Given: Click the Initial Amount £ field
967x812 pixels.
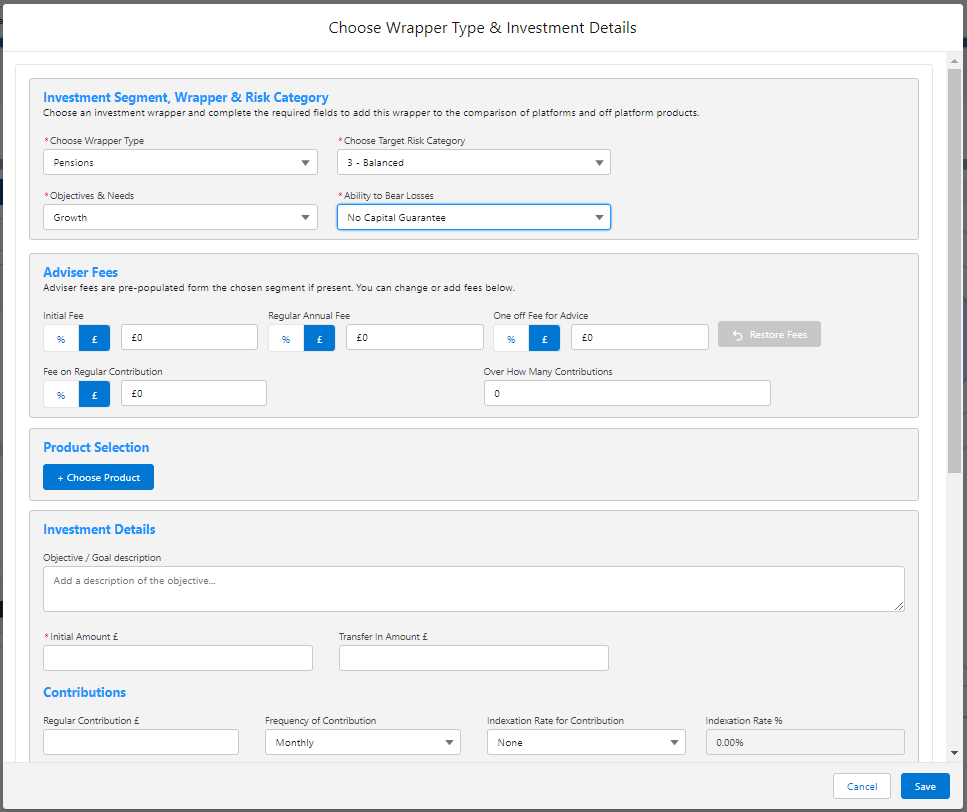Looking at the screenshot, I should tap(178, 658).
